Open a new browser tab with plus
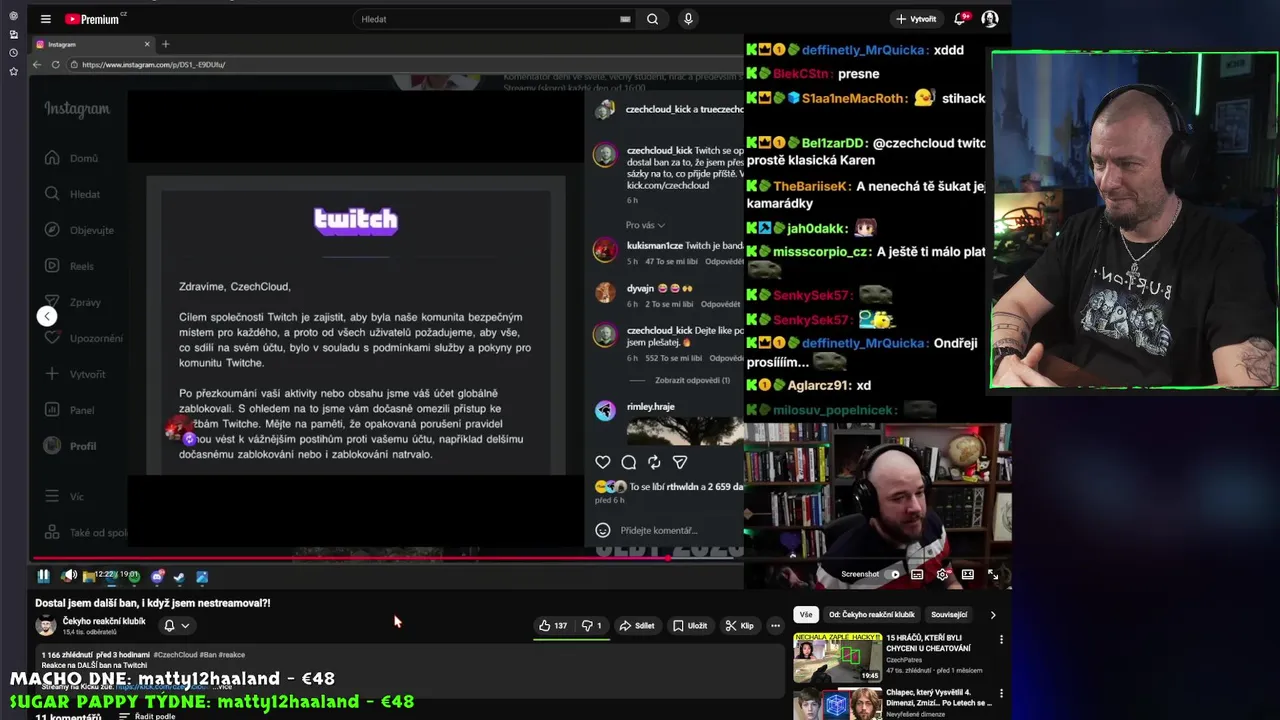The image size is (1280, 720). 166,44
